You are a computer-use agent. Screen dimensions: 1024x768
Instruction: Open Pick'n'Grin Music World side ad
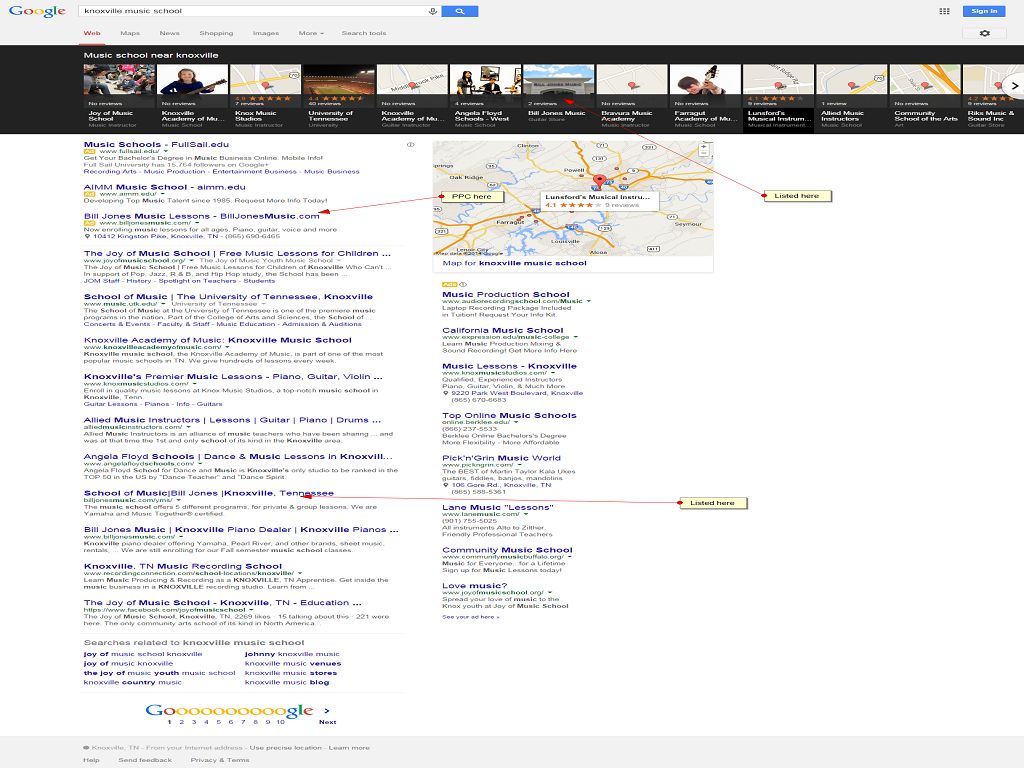(501, 458)
